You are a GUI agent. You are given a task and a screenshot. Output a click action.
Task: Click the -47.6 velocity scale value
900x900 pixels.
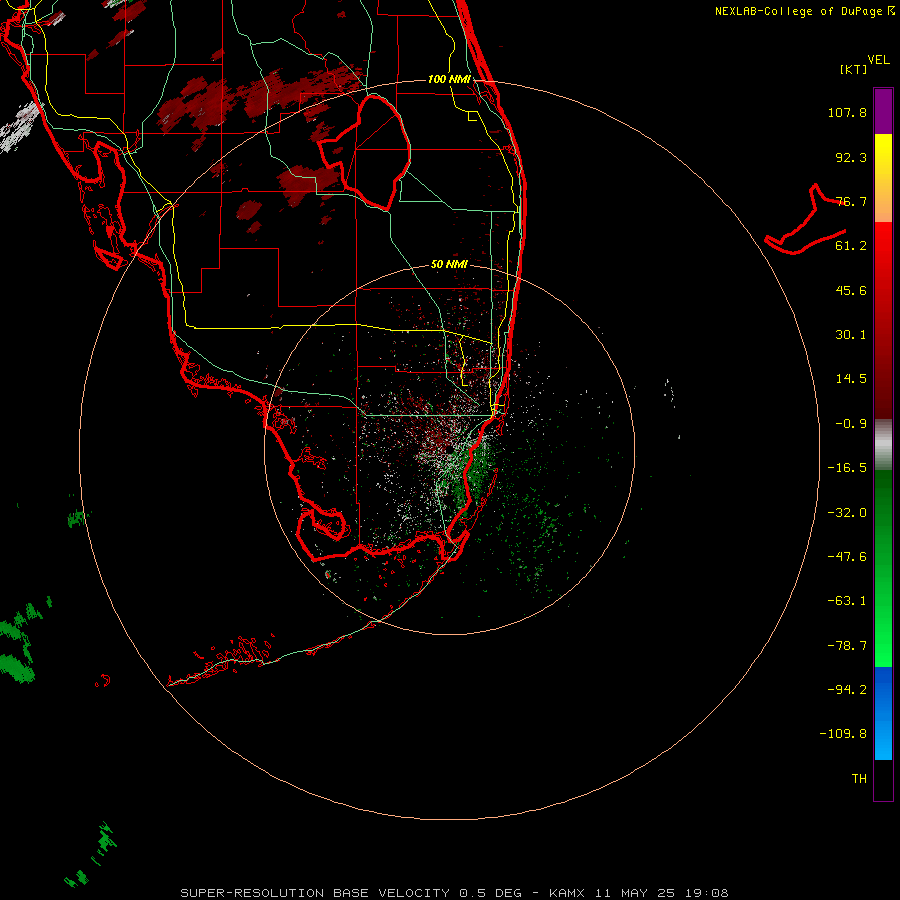coord(847,557)
